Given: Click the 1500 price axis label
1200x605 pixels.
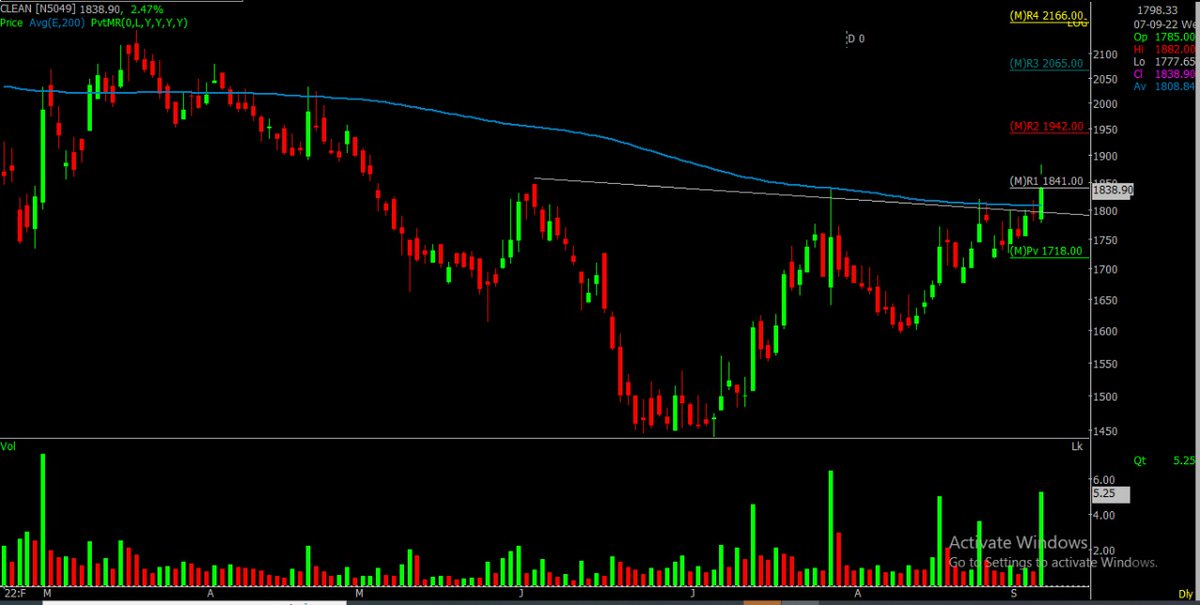Looking at the screenshot, I should [x=1105, y=397].
